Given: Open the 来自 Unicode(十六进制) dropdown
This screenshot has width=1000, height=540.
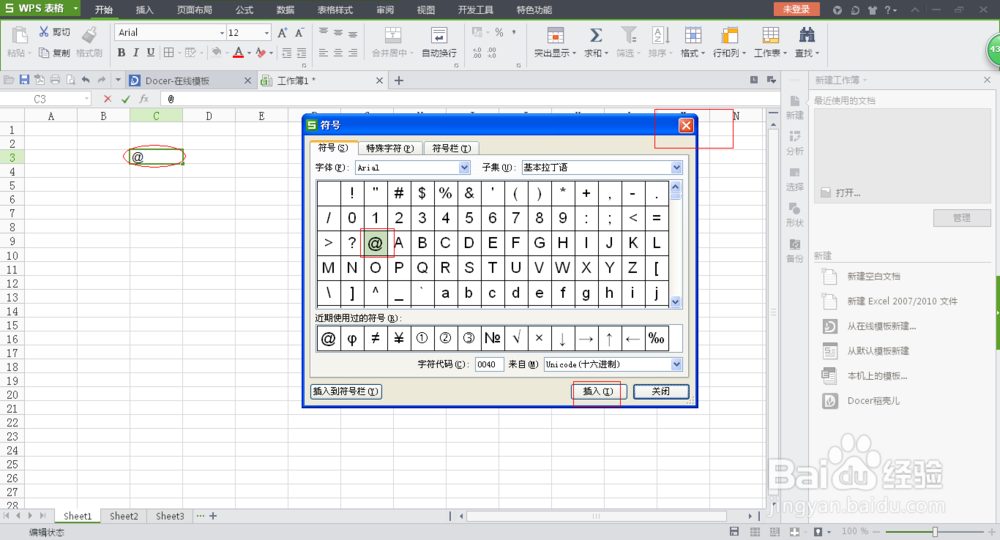Looking at the screenshot, I should click(676, 365).
